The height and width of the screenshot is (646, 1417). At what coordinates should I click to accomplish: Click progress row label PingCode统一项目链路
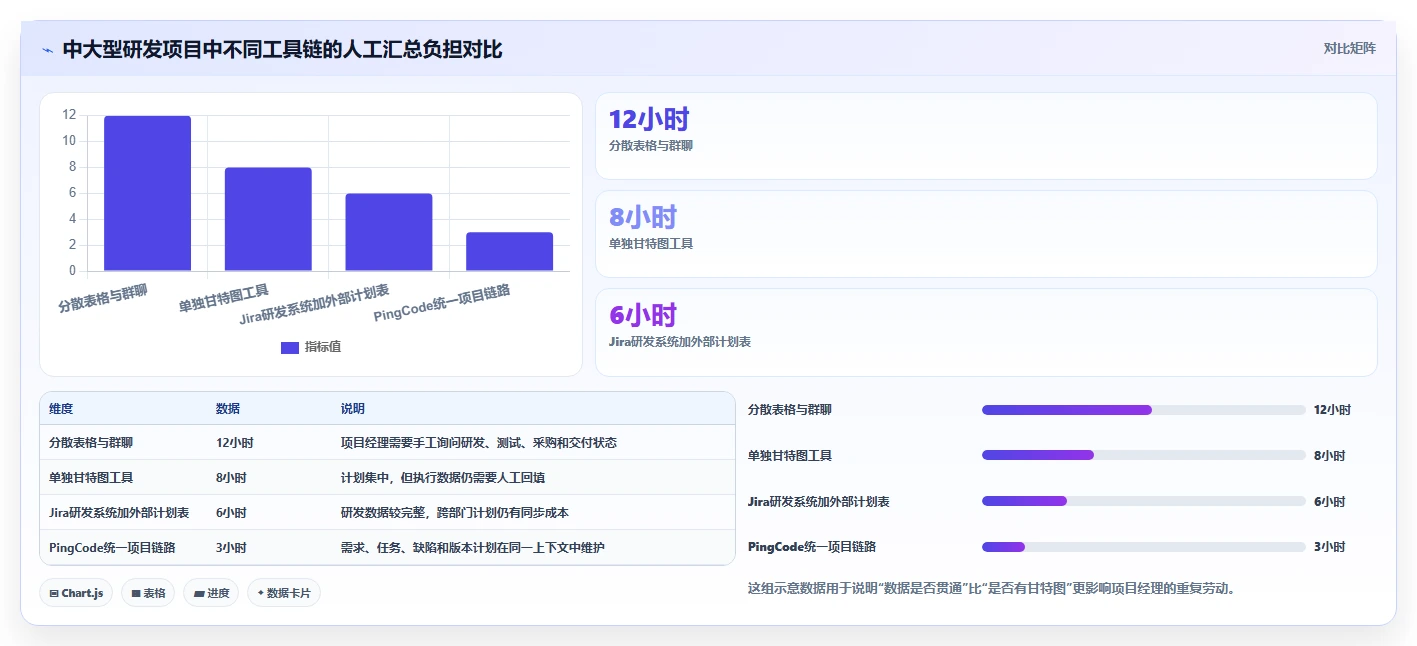pyautogui.click(x=811, y=547)
